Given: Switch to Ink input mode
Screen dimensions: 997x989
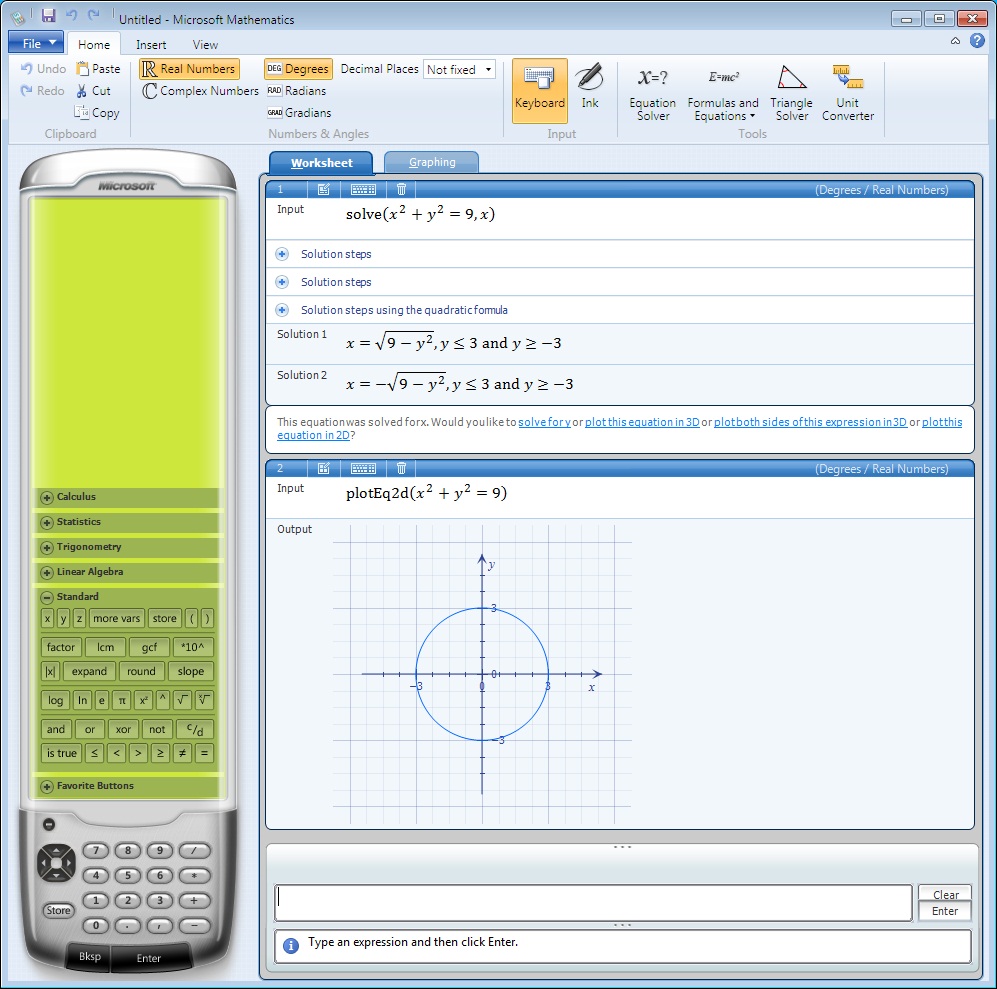Looking at the screenshot, I should coord(589,91).
